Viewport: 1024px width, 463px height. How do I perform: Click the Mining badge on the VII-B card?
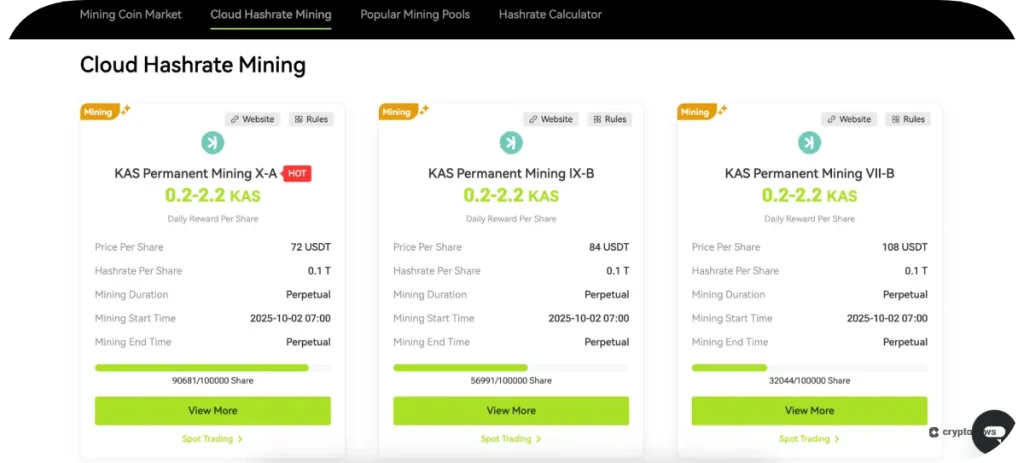[695, 112]
